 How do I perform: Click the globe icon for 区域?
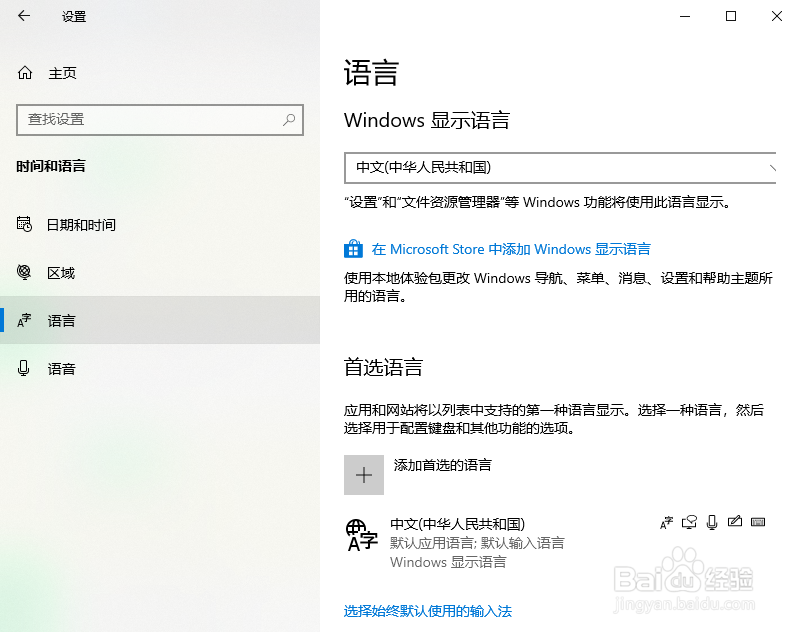point(24,272)
